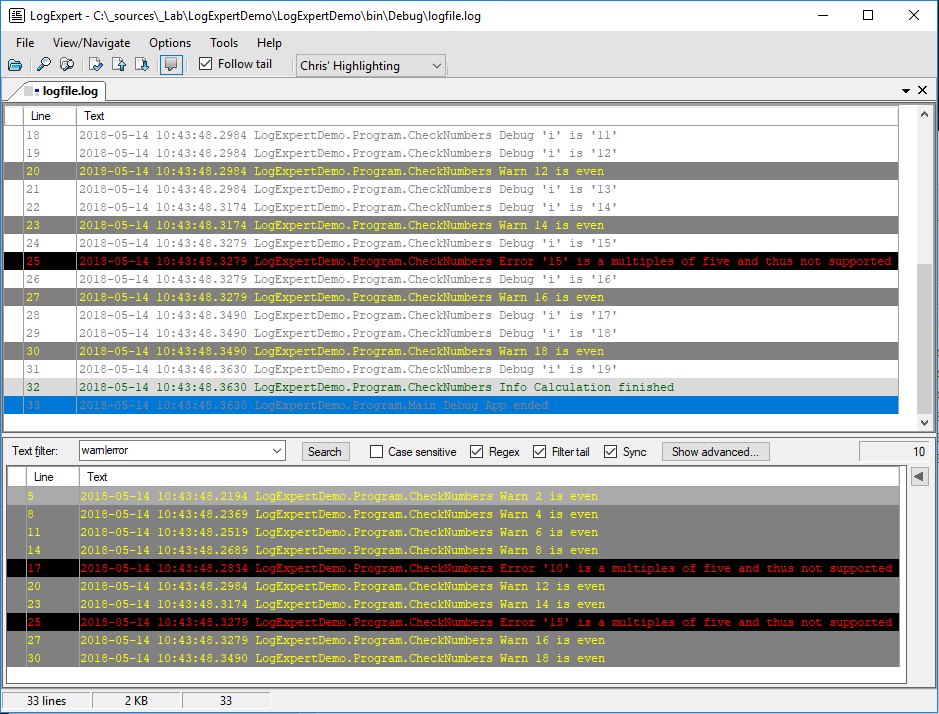Select filter result line 14 Warn 8 is even
The height and width of the screenshot is (714, 939).
tap(453, 550)
